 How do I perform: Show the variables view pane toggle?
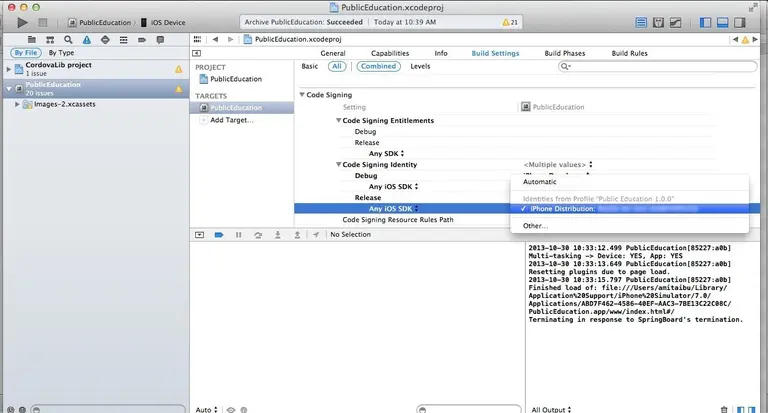[741, 410]
